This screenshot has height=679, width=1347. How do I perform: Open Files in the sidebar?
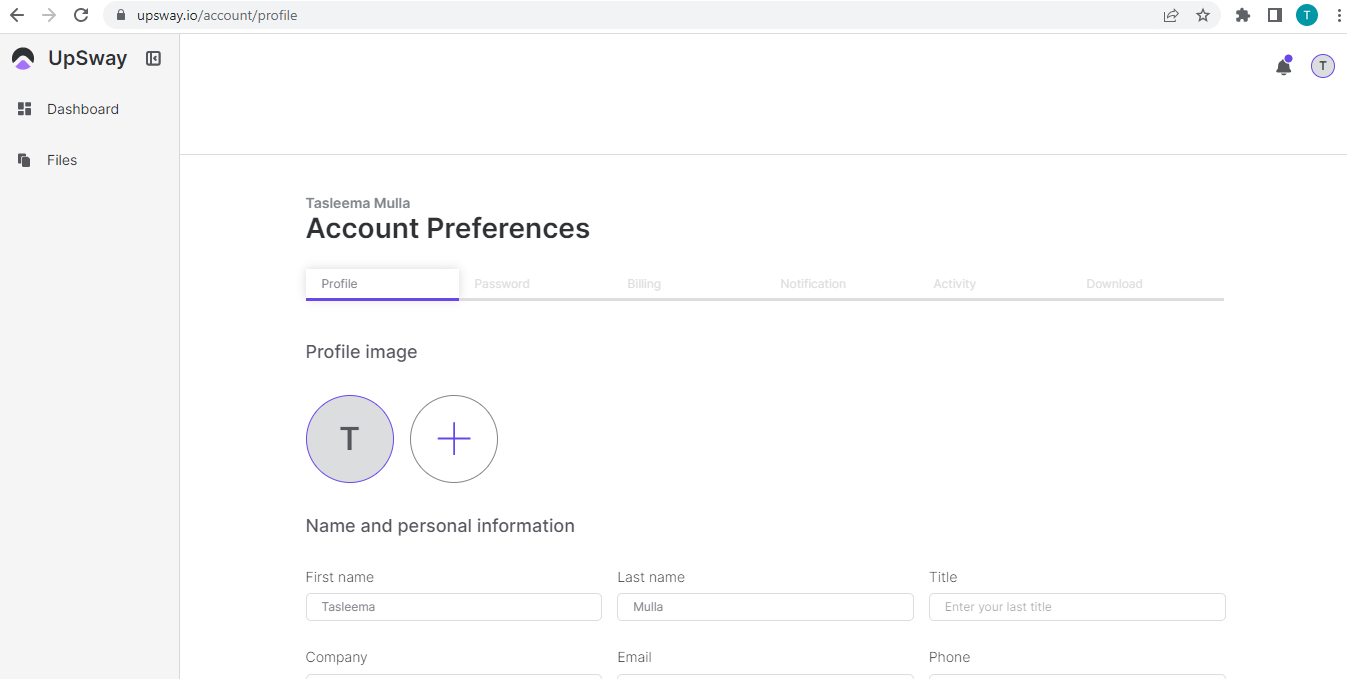click(x=61, y=160)
